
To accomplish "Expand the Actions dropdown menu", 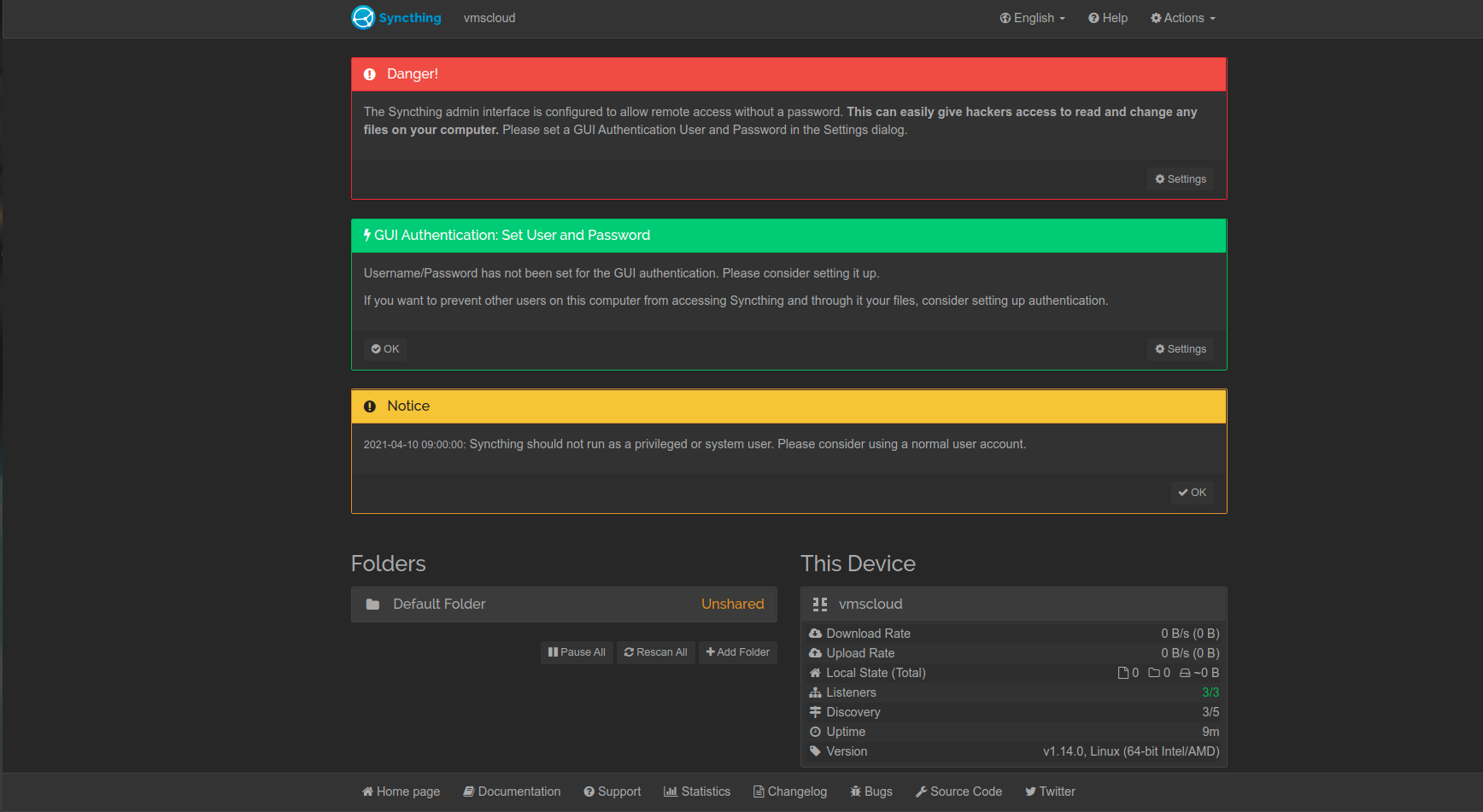I will (x=1183, y=18).
